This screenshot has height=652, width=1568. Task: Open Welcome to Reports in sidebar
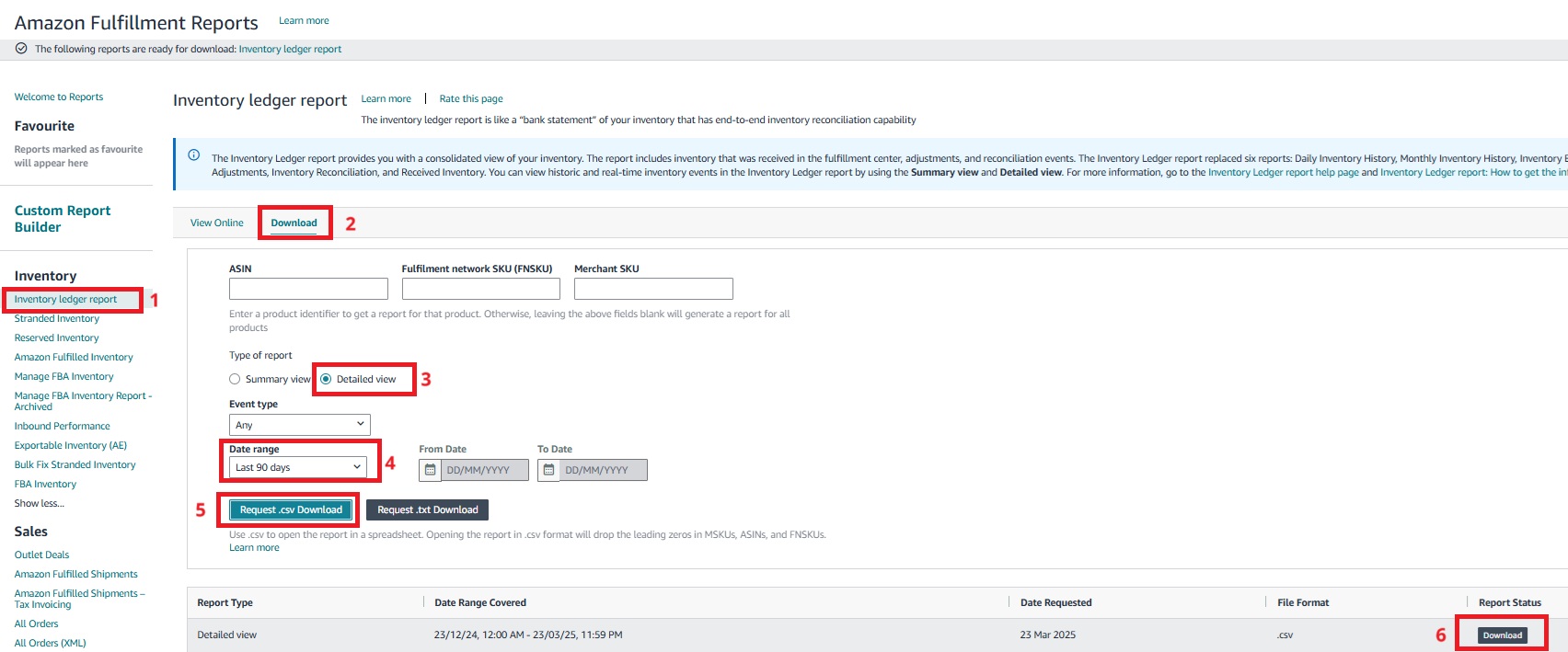[x=59, y=97]
